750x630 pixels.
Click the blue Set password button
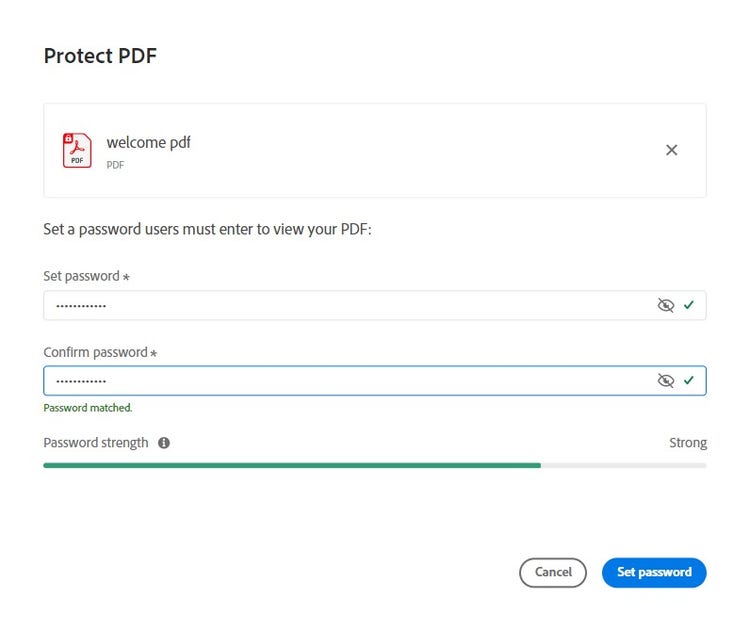[654, 573]
